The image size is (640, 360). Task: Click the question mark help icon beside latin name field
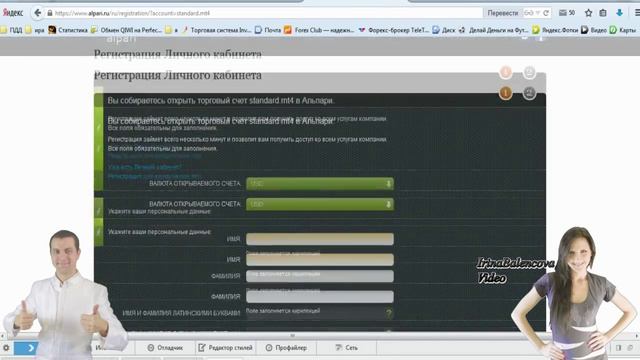click(x=389, y=313)
